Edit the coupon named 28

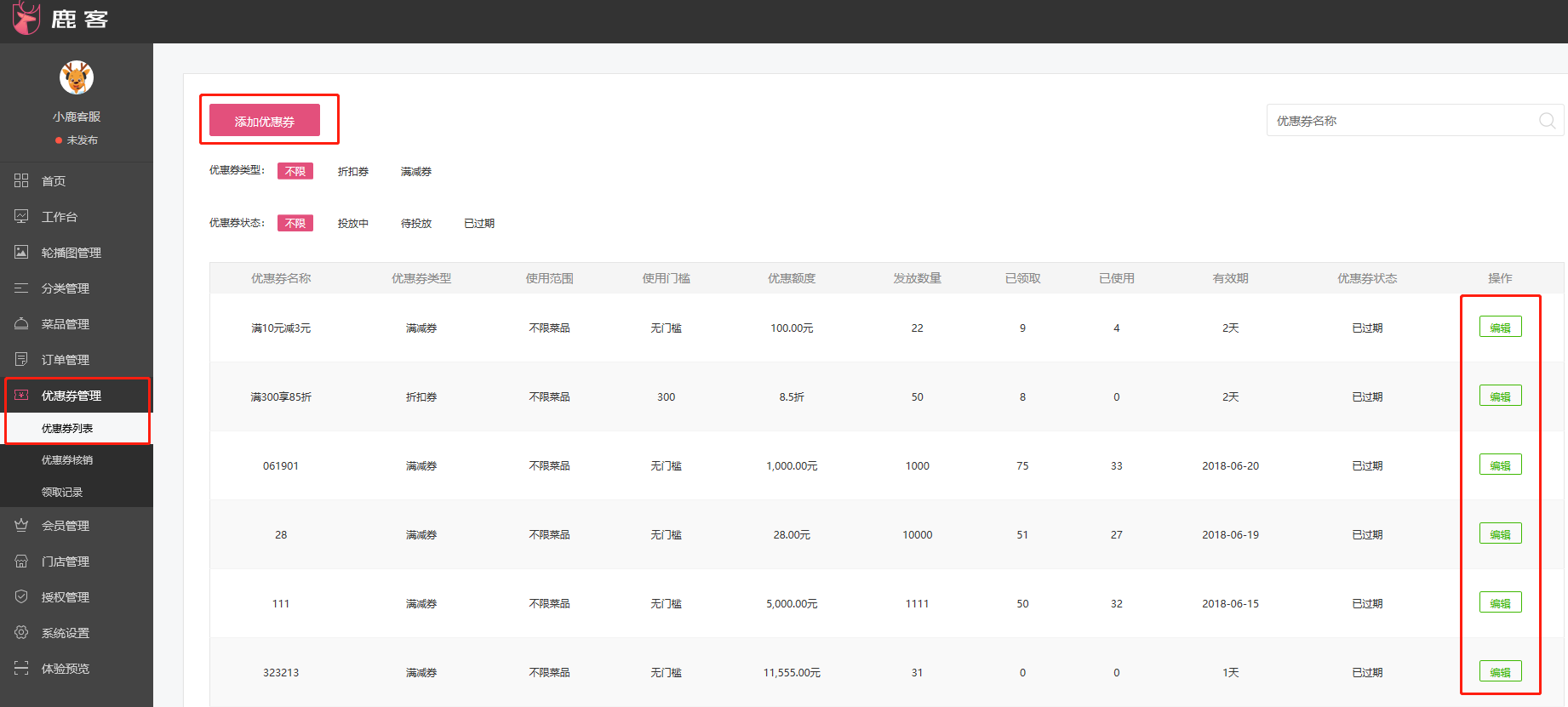[x=1500, y=534]
